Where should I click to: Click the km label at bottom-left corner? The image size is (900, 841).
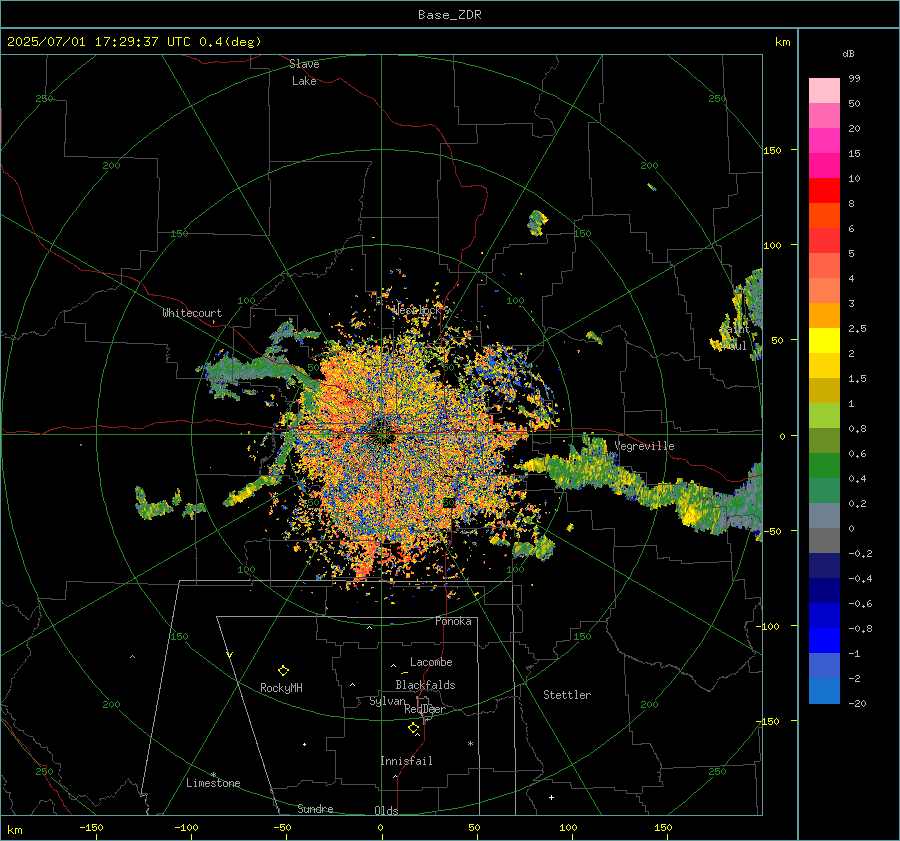click(14, 830)
